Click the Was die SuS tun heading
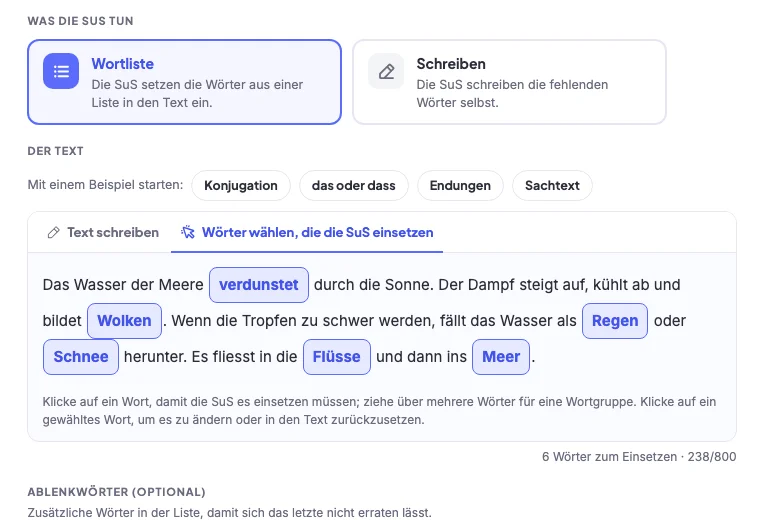Image resolution: width=764 pixels, height=520 pixels. point(80,21)
